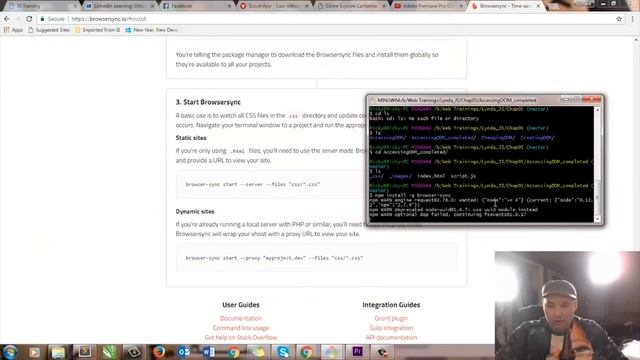Open the Documentation link under User Guides

click(x=241, y=318)
